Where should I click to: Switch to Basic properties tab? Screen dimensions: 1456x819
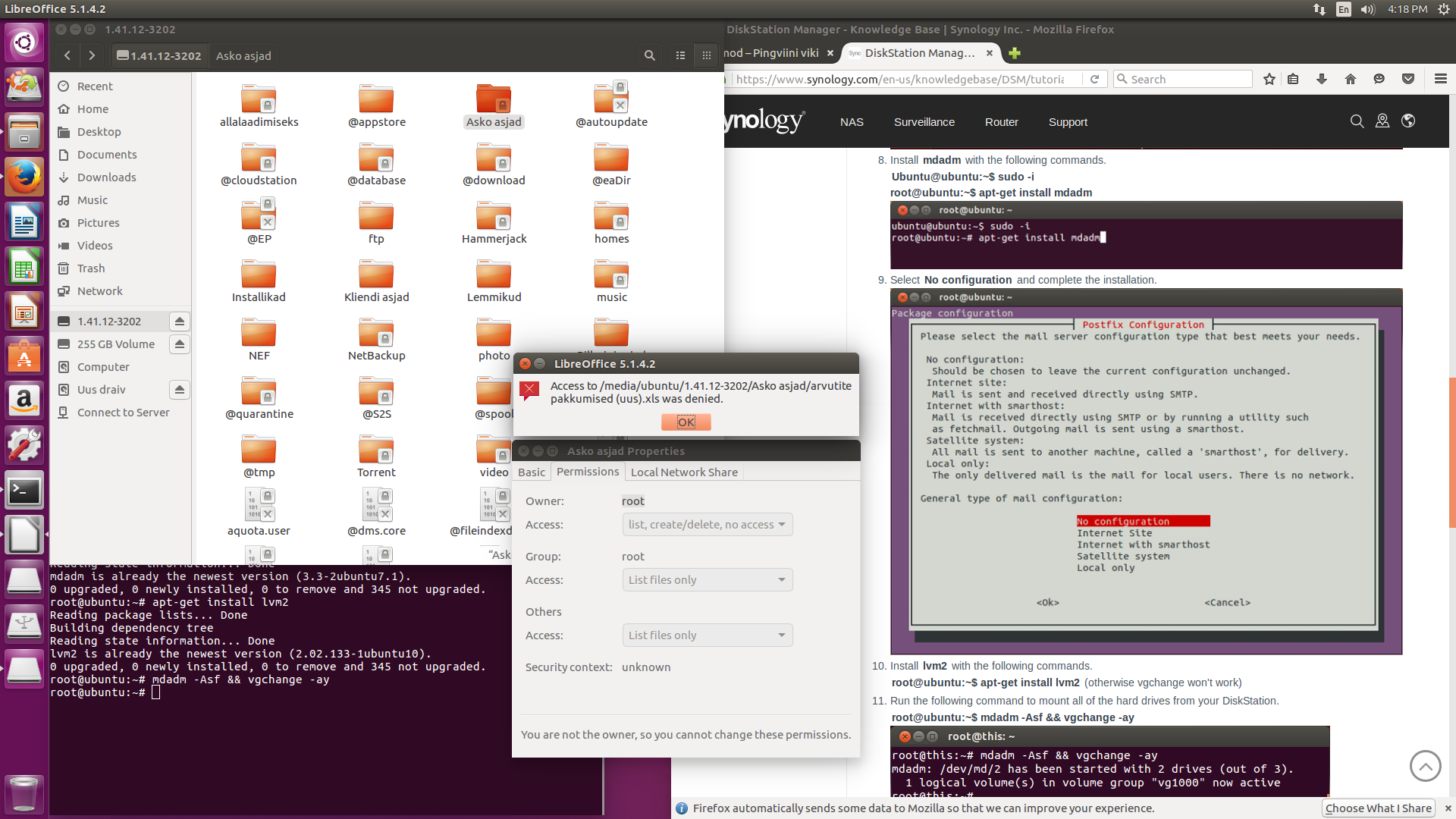pyautogui.click(x=532, y=472)
